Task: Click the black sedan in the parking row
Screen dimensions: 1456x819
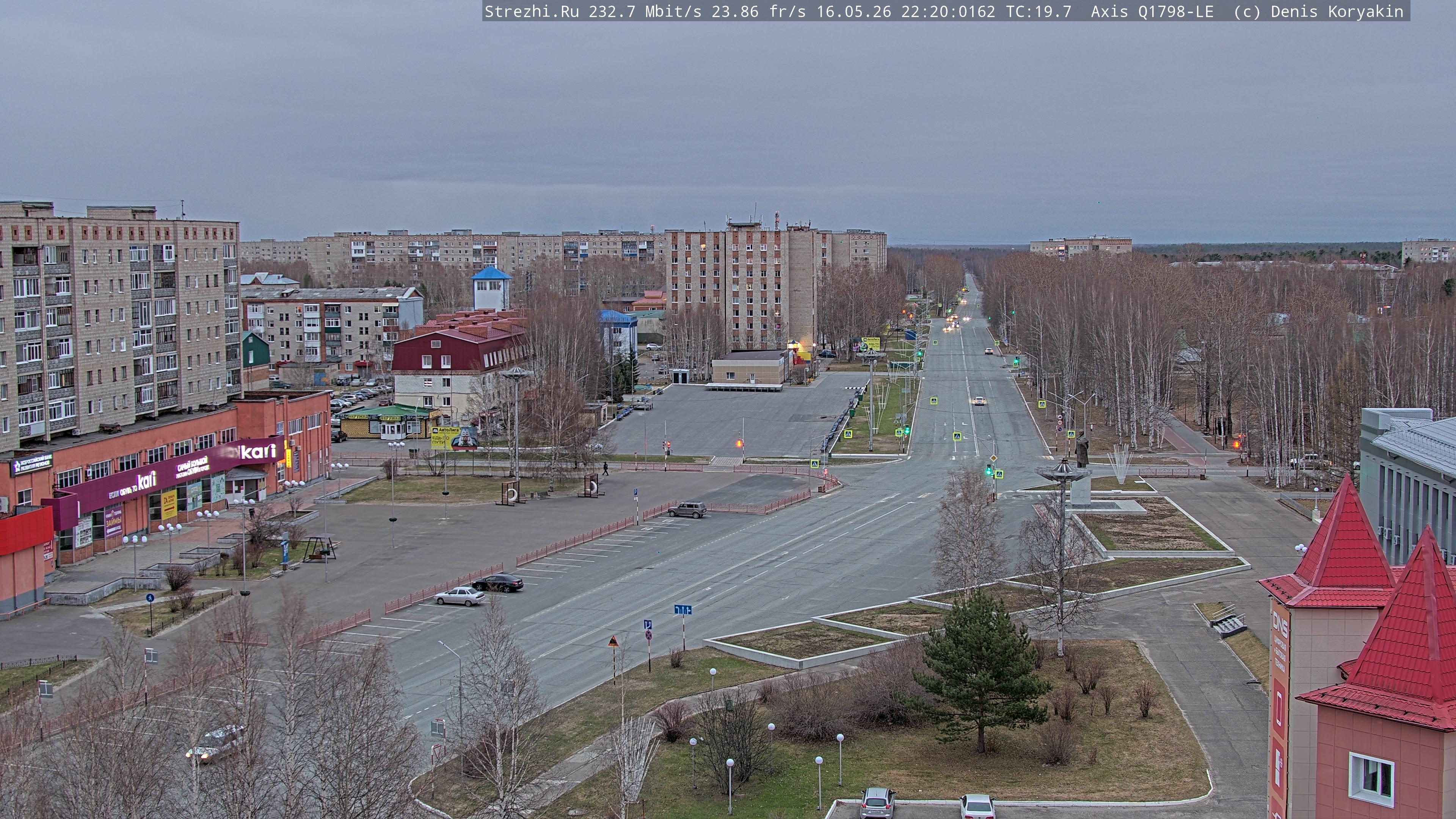Action: coord(497,582)
